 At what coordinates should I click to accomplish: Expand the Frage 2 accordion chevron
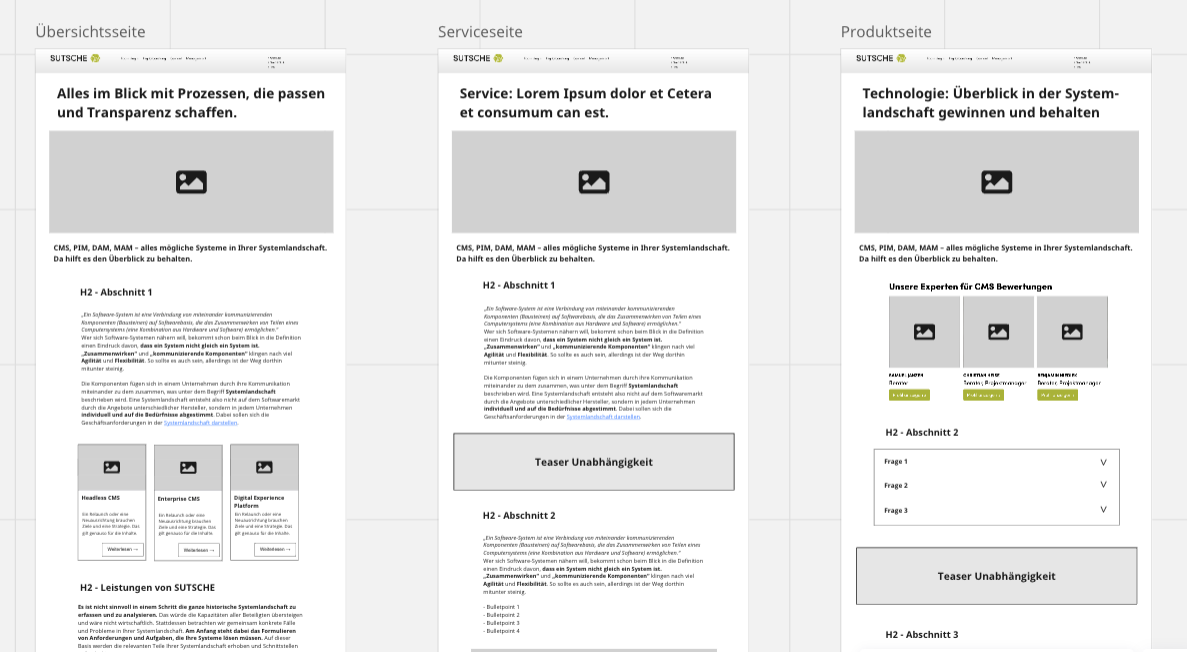click(x=1103, y=485)
